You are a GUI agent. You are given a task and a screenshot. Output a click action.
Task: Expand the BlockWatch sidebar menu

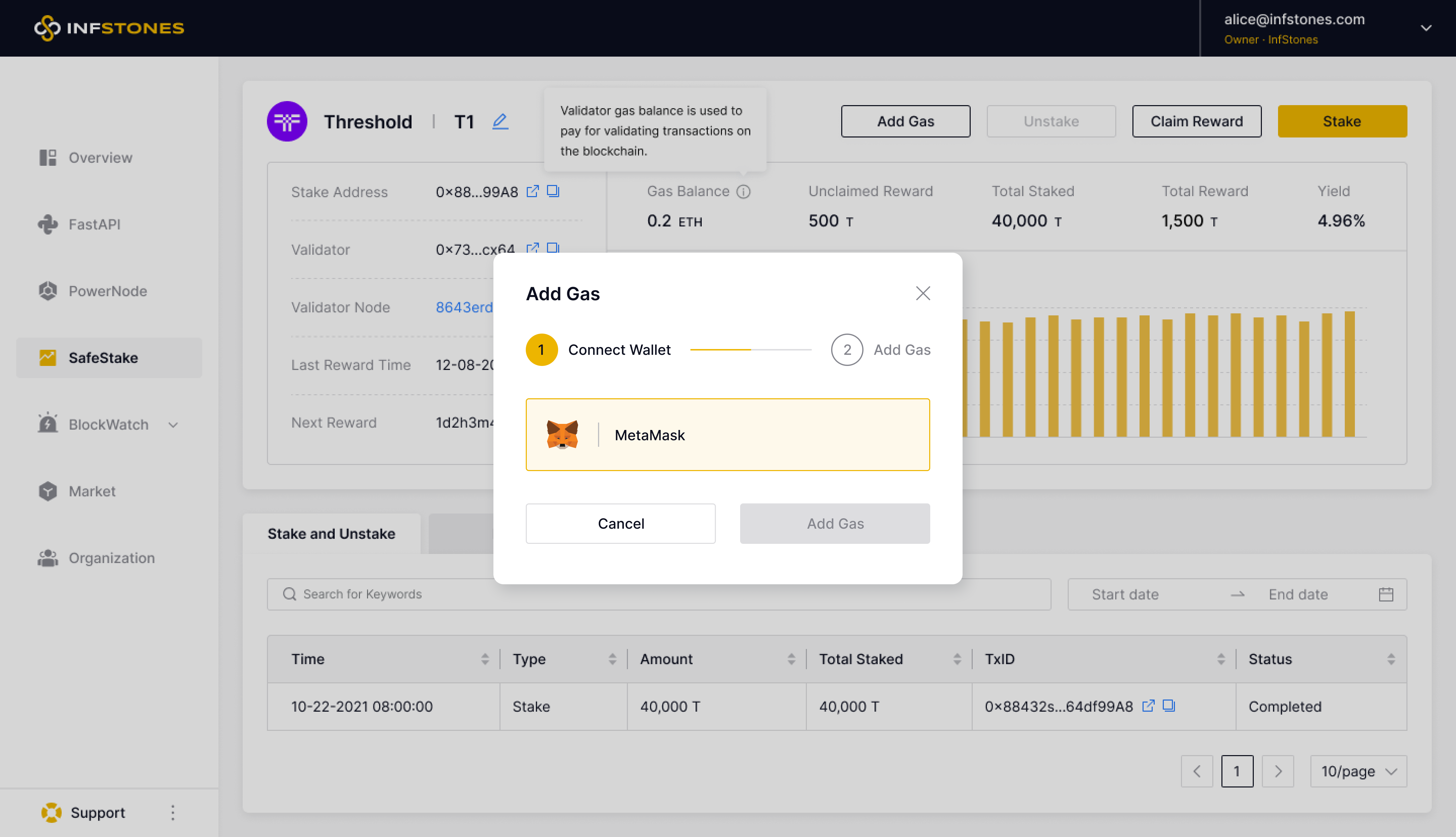pos(173,425)
